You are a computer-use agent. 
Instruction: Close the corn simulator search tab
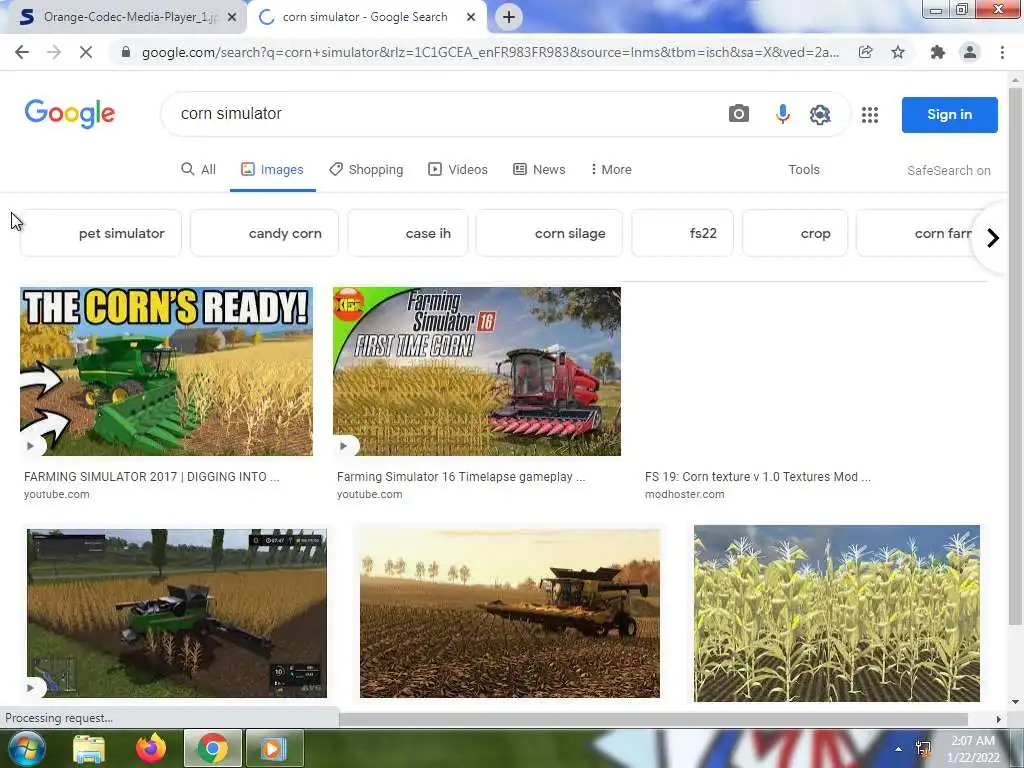[x=471, y=18]
